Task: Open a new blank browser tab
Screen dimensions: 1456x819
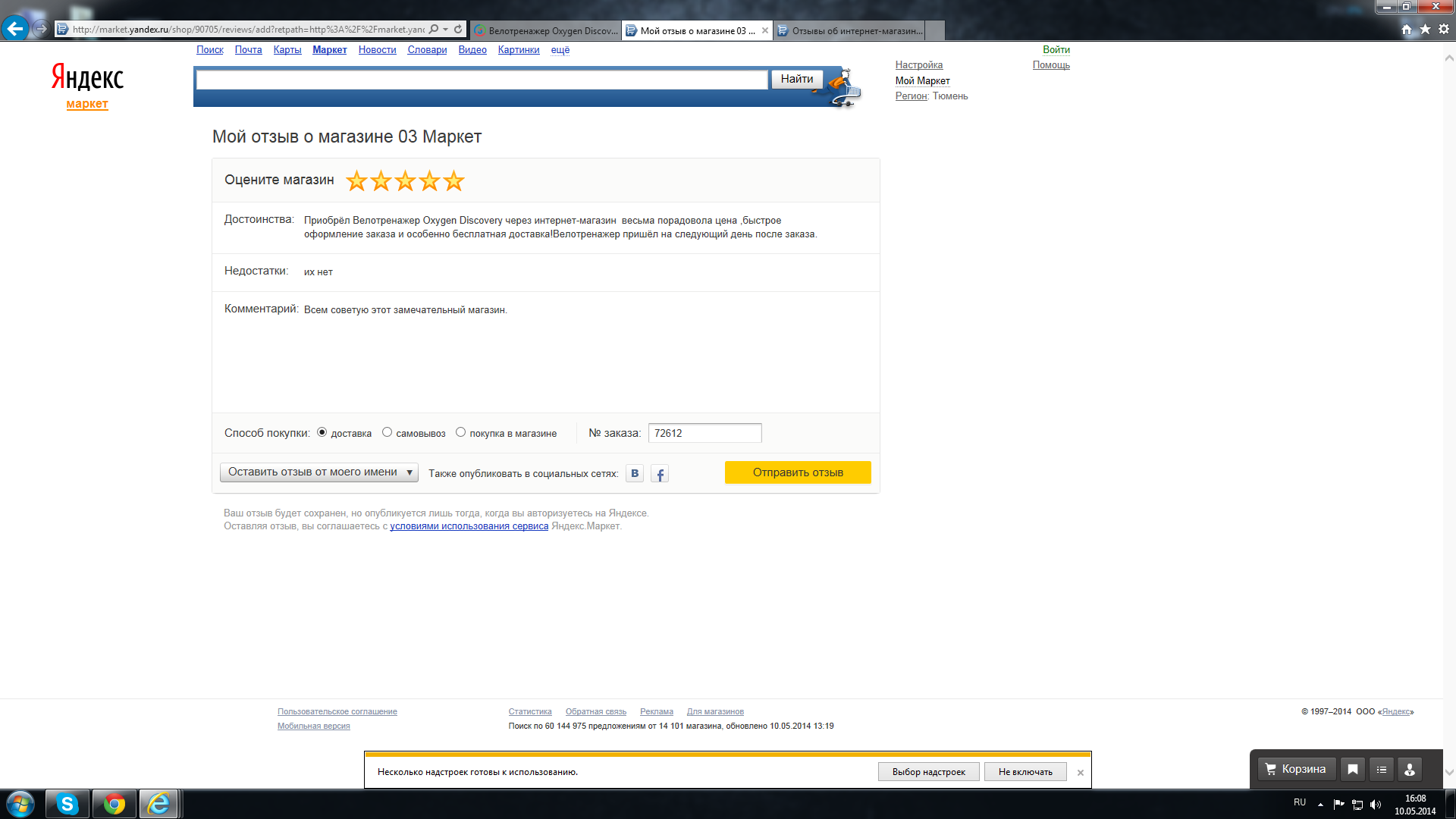Action: pyautogui.click(x=935, y=30)
